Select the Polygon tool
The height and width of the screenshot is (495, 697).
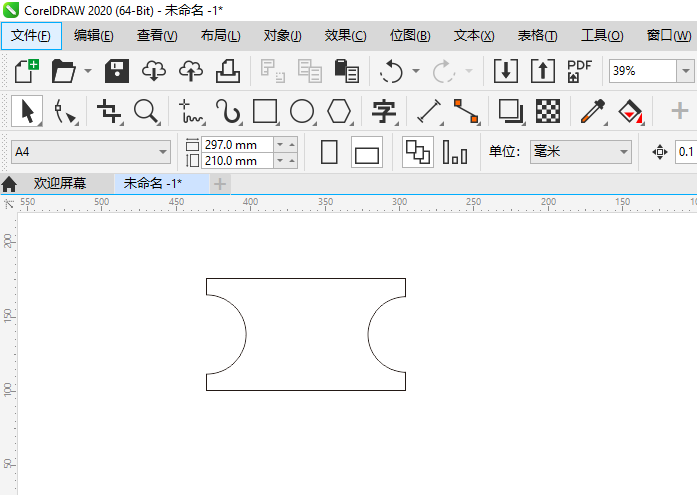click(339, 111)
